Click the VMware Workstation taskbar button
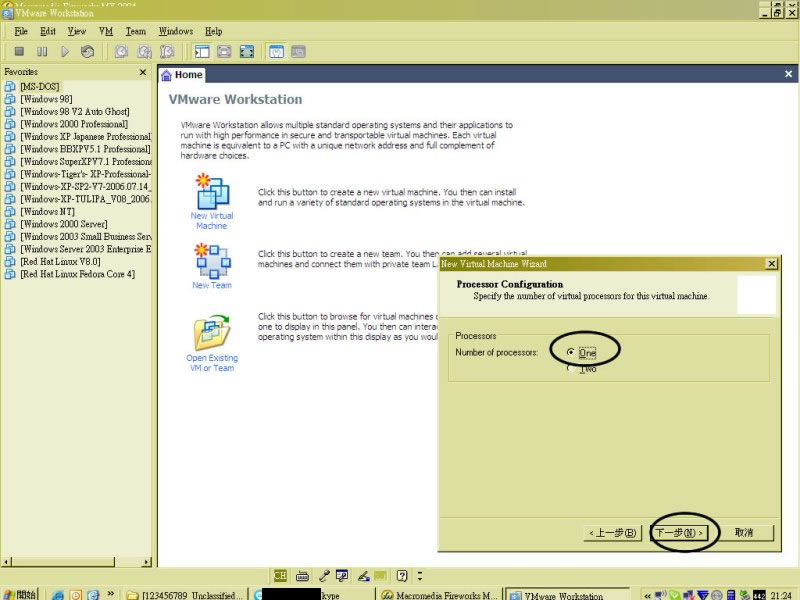Image resolution: width=800 pixels, height=600 pixels. click(566, 595)
